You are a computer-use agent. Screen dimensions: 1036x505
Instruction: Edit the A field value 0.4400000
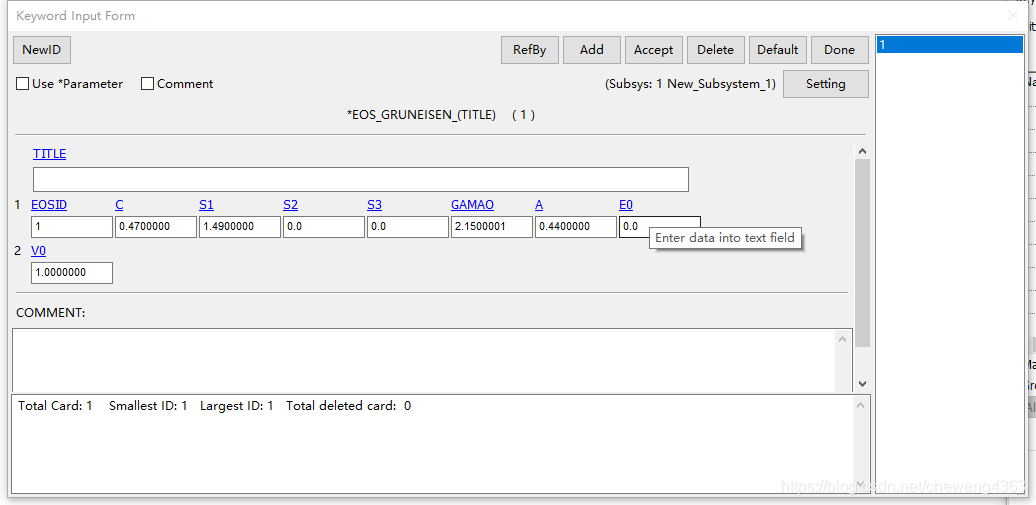coord(575,227)
